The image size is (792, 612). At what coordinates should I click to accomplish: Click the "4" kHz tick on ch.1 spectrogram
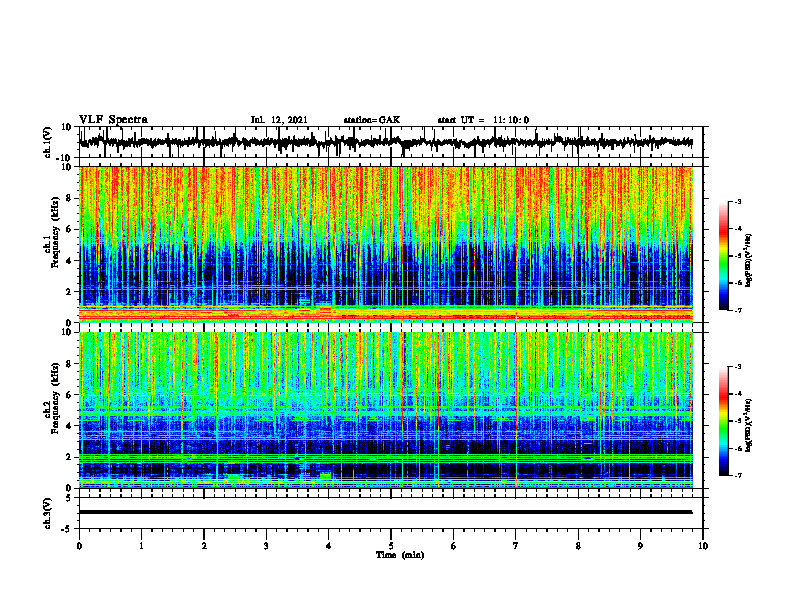pos(69,261)
